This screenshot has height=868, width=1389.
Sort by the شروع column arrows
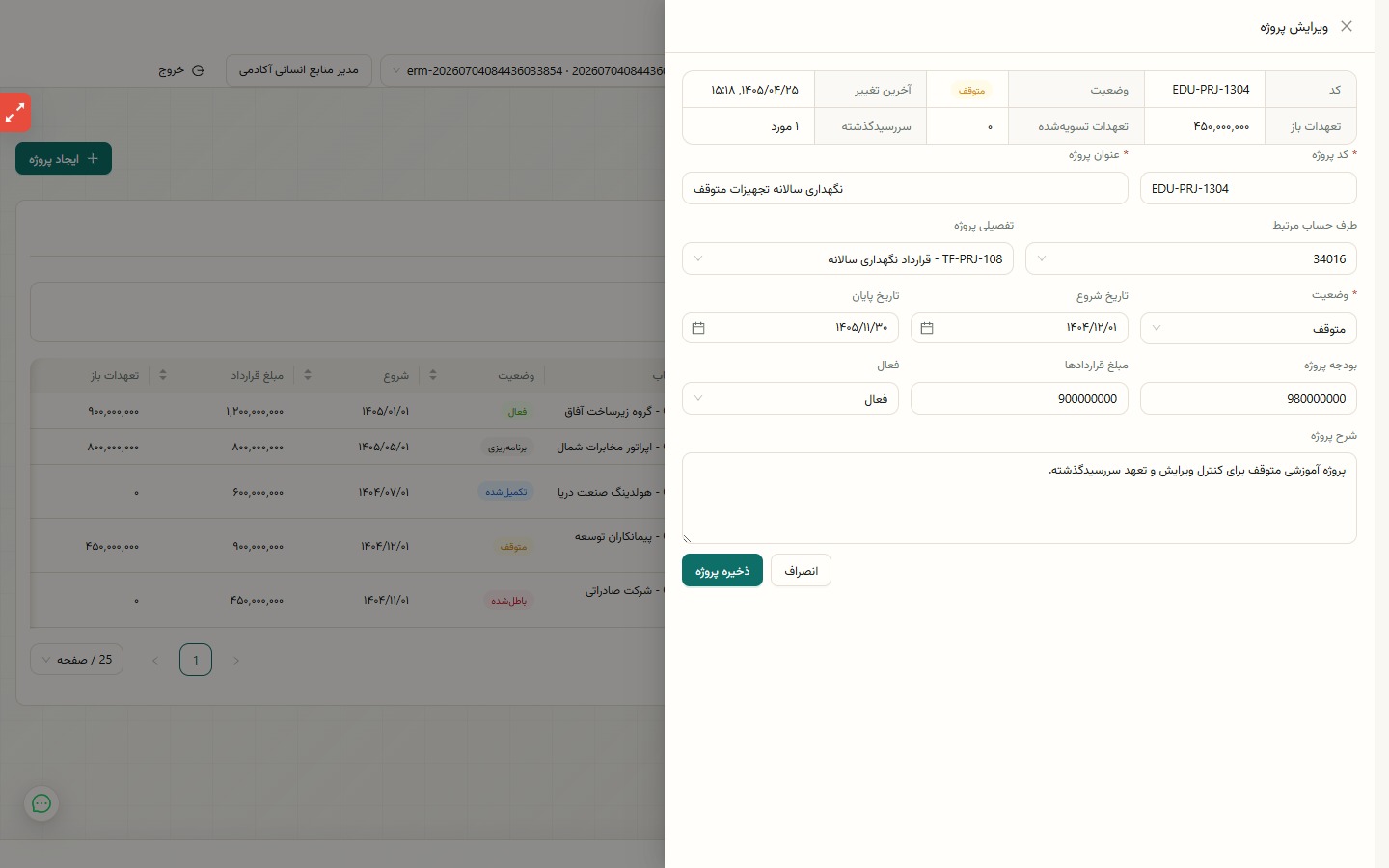click(x=433, y=375)
